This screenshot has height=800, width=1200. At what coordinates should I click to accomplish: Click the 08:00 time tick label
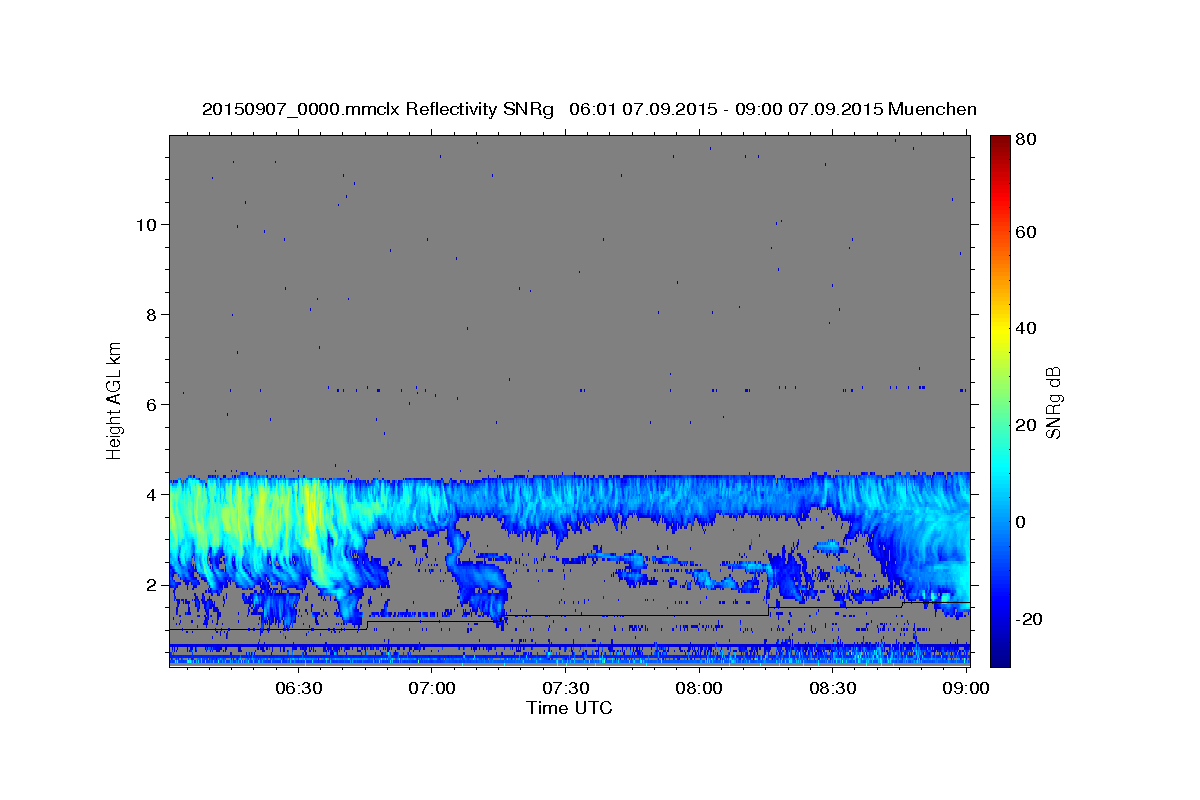click(x=699, y=688)
